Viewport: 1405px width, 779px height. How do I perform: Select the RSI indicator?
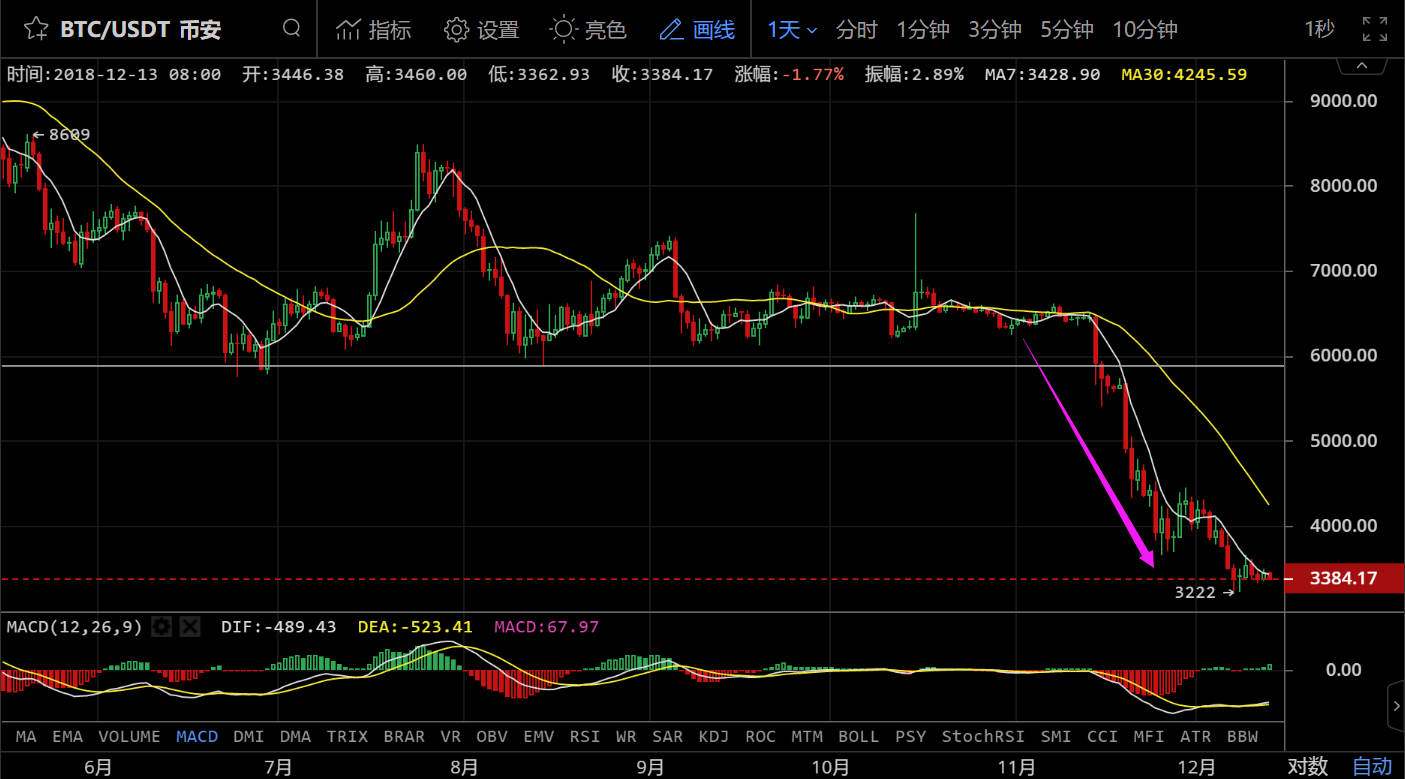585,737
